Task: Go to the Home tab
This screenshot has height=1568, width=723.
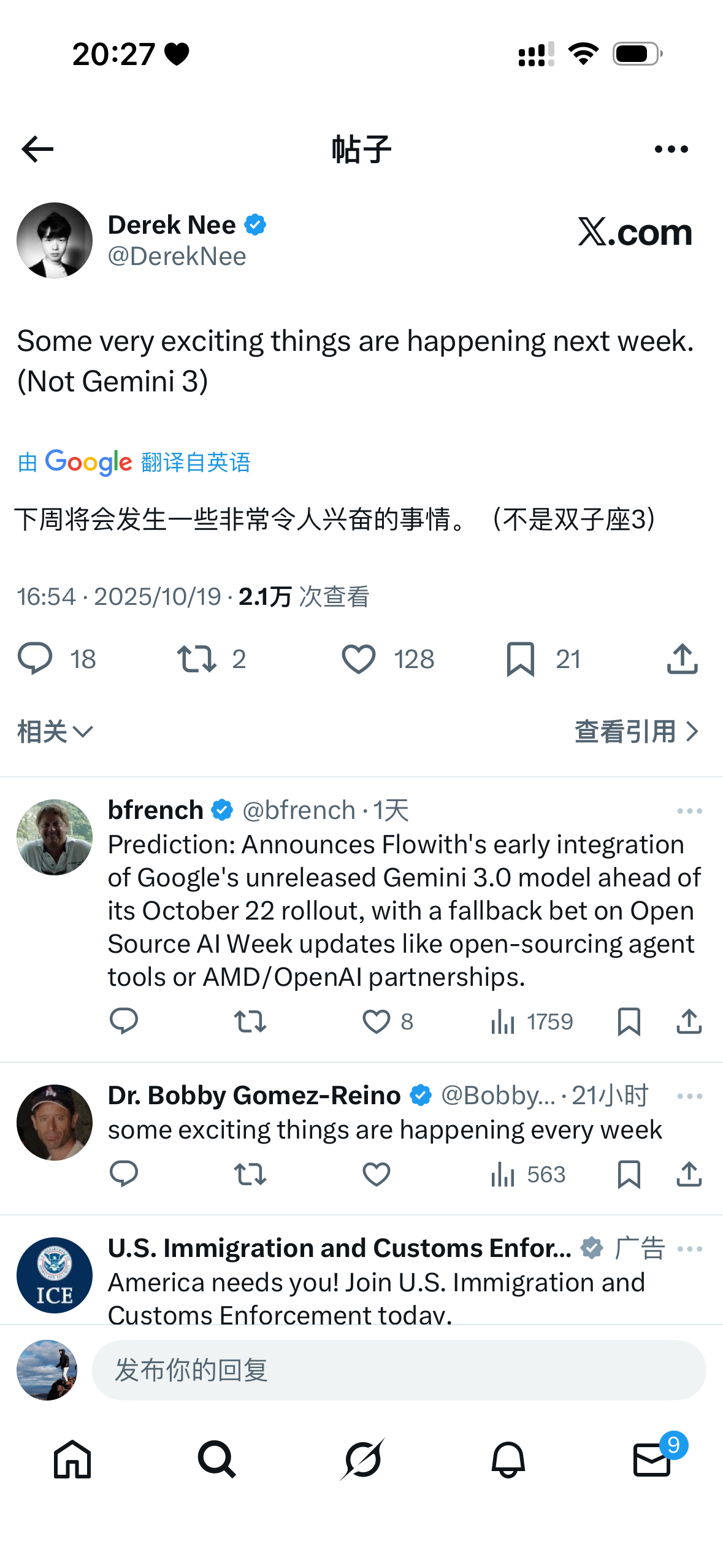Action: 72,1459
